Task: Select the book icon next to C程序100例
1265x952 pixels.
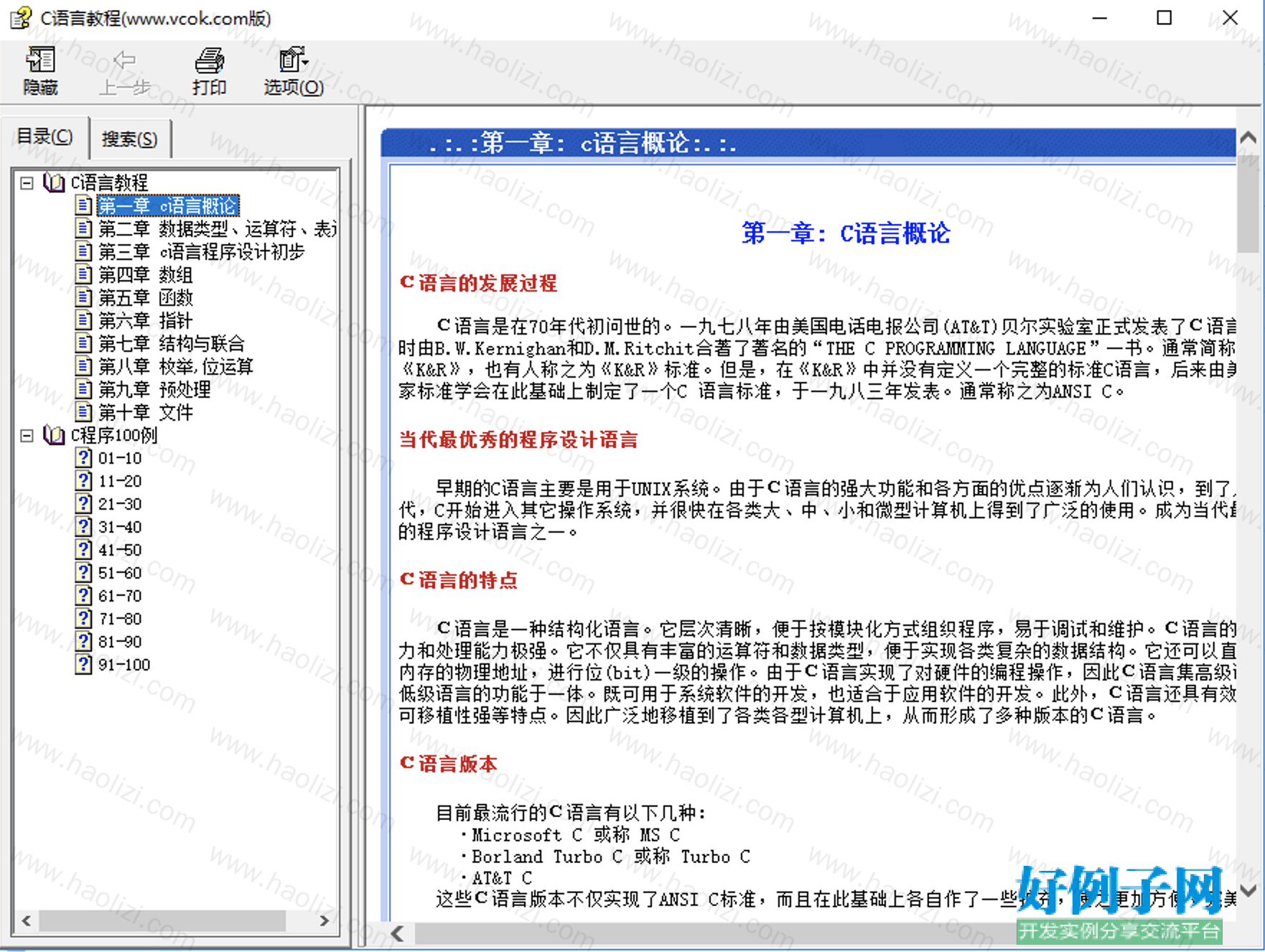Action: coord(55,435)
